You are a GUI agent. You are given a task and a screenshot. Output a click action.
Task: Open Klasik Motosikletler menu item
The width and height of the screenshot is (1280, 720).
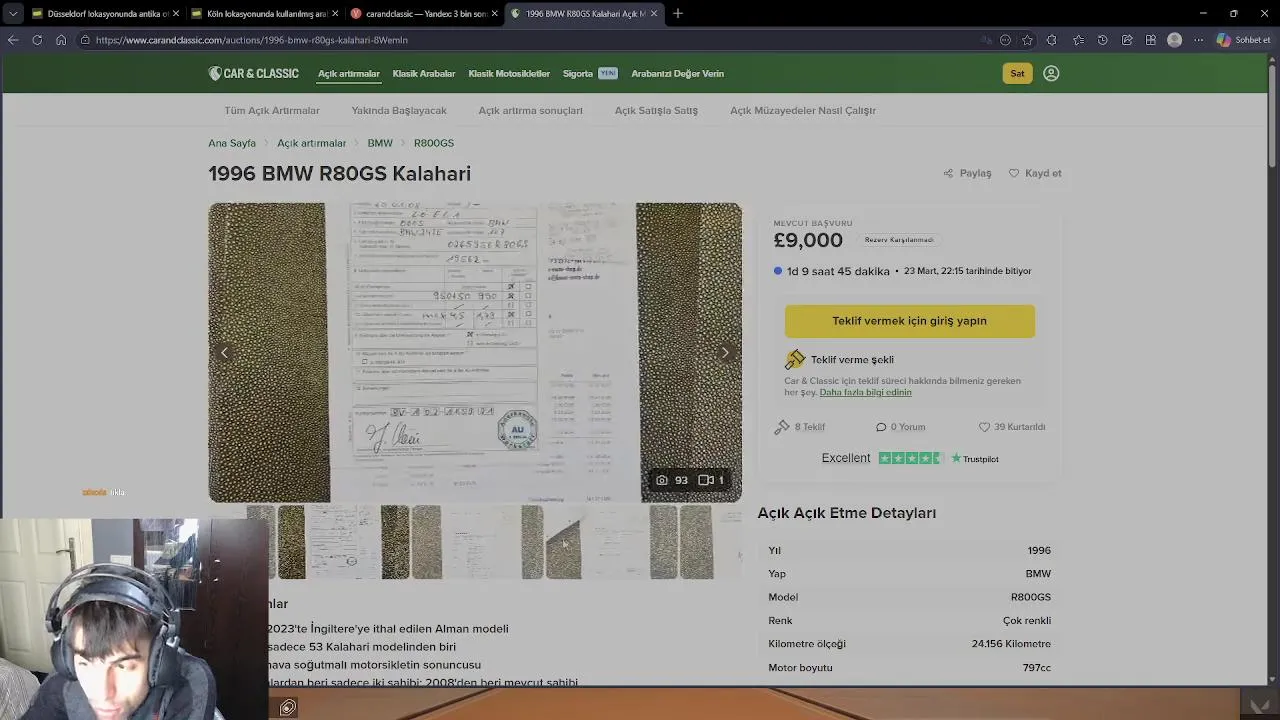[x=509, y=74]
